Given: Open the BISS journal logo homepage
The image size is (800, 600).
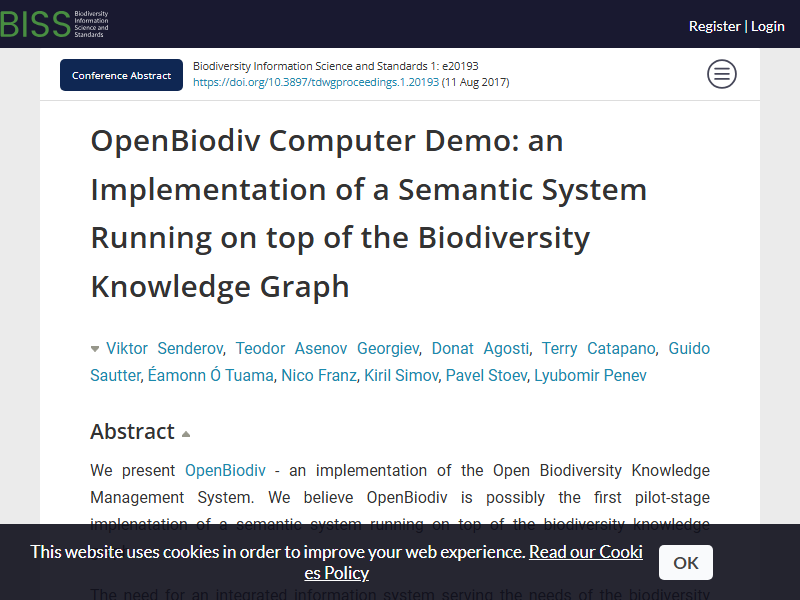Looking at the screenshot, I should pyautogui.click(x=54, y=24).
